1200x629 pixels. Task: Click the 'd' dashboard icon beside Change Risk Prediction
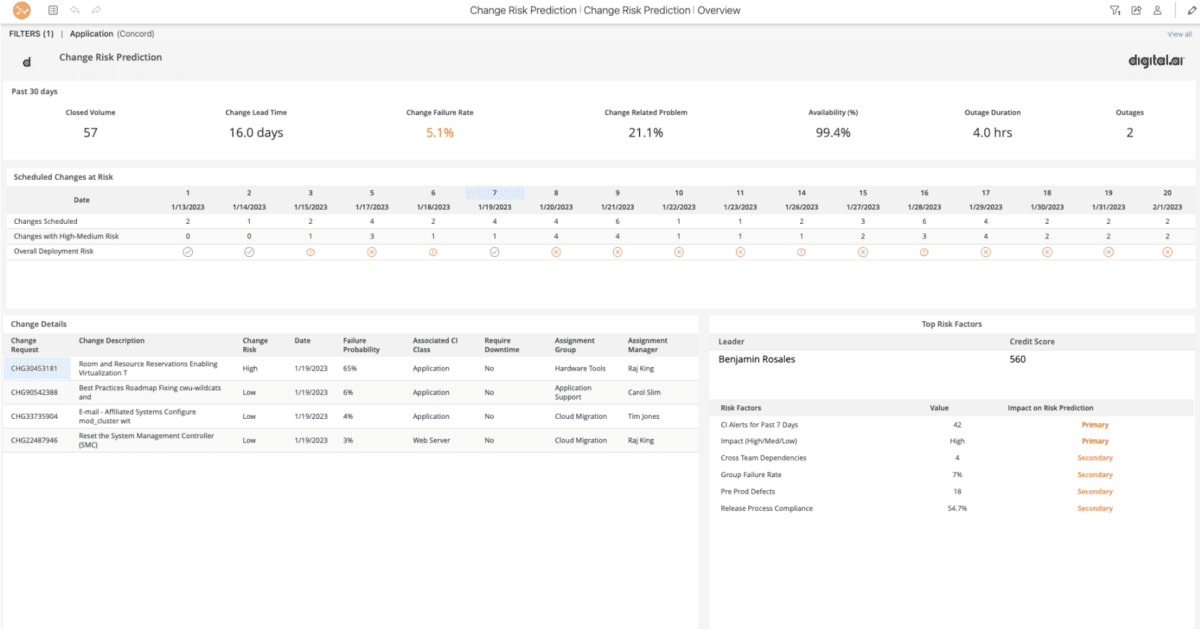click(x=25, y=60)
